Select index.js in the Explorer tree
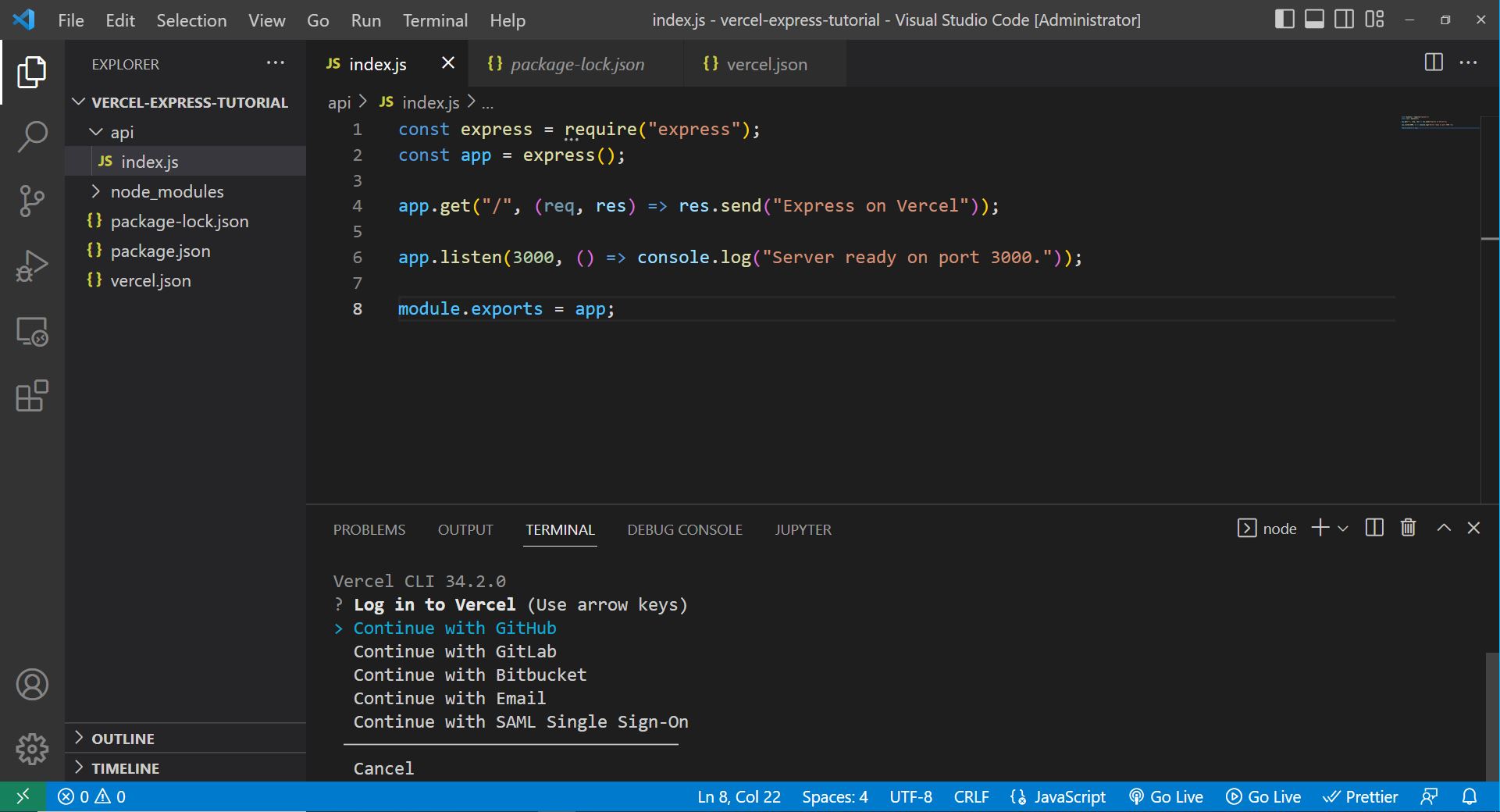1500x812 pixels. (x=185, y=162)
